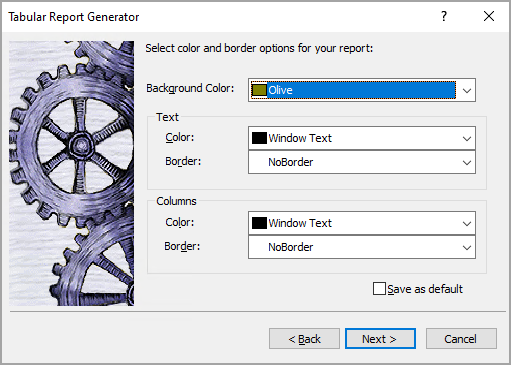This screenshot has height=365, width=511.
Task: Expand the Text Border dropdown arrow
Action: pyautogui.click(x=467, y=162)
